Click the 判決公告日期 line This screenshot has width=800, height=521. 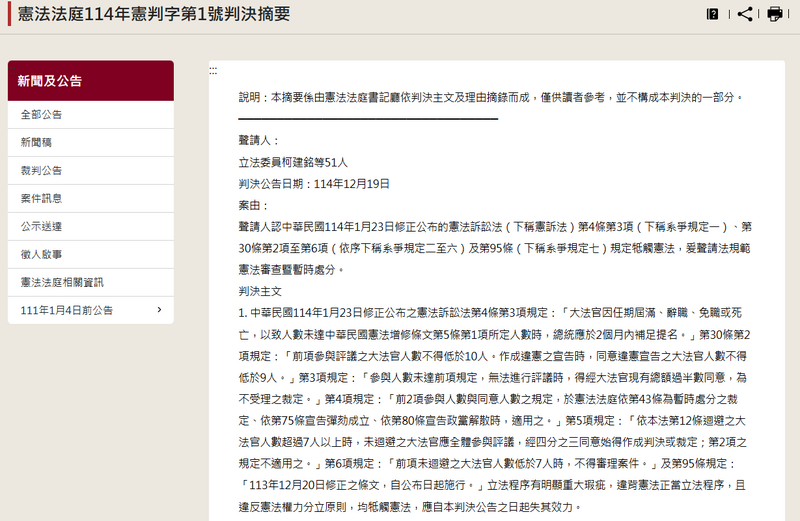click(x=314, y=184)
